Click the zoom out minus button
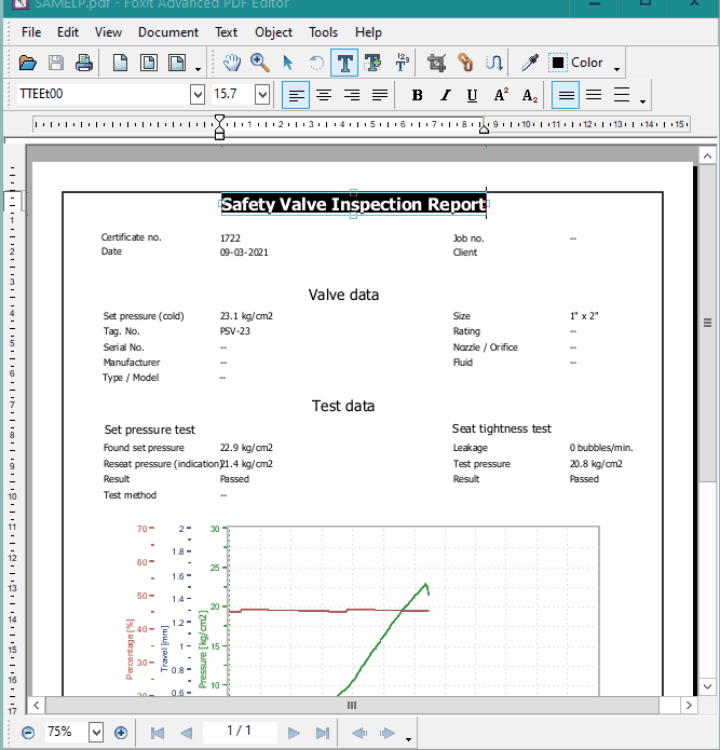720x750 pixels. point(28,732)
